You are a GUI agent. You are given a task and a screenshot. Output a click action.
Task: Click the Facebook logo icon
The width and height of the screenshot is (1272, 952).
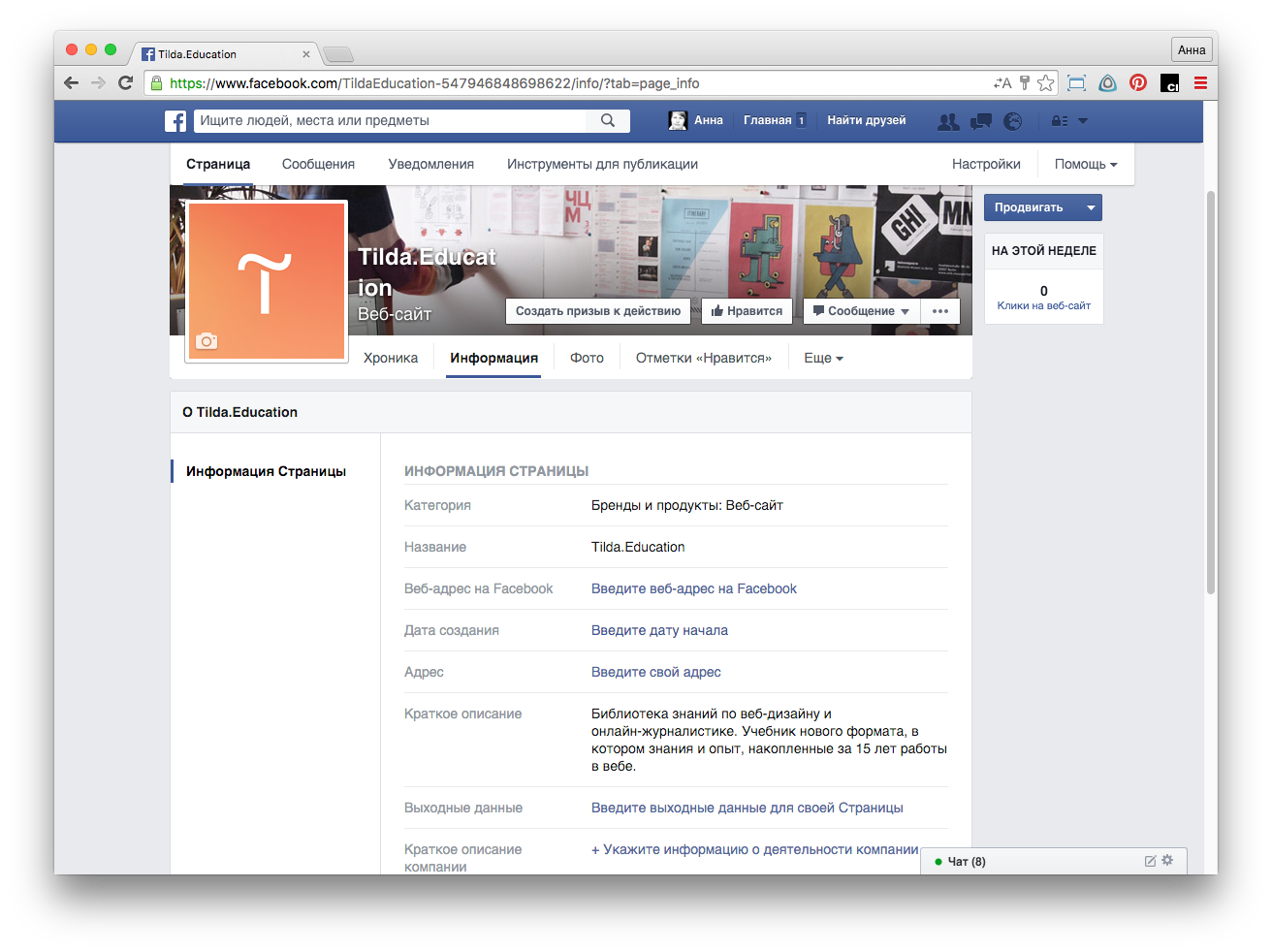(x=175, y=121)
